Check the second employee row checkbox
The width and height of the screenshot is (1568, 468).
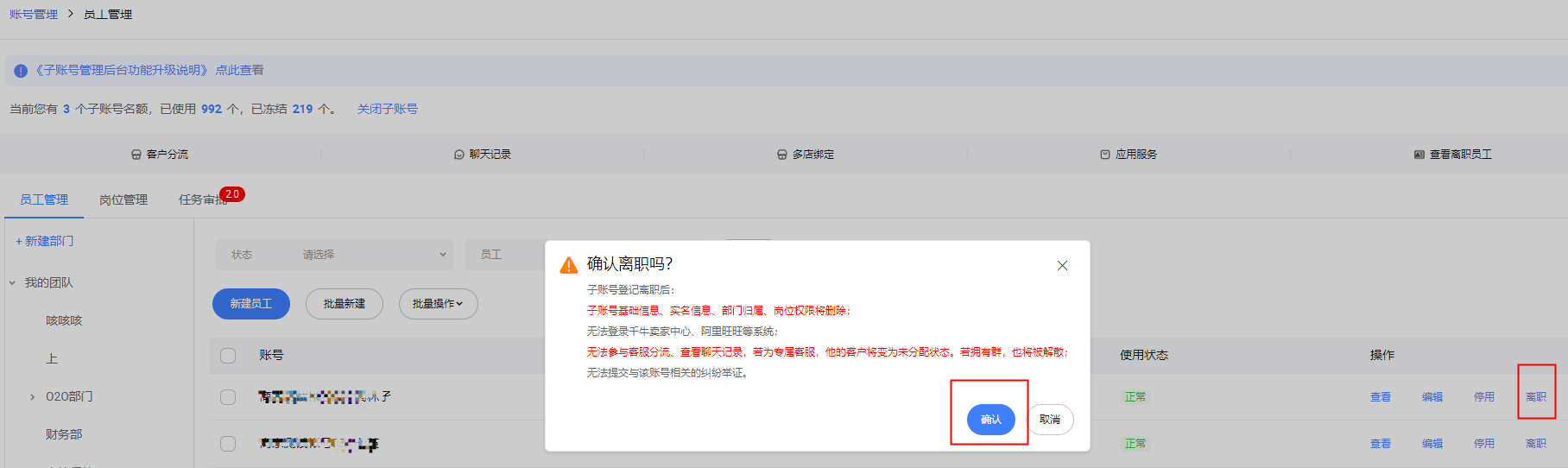click(x=228, y=444)
